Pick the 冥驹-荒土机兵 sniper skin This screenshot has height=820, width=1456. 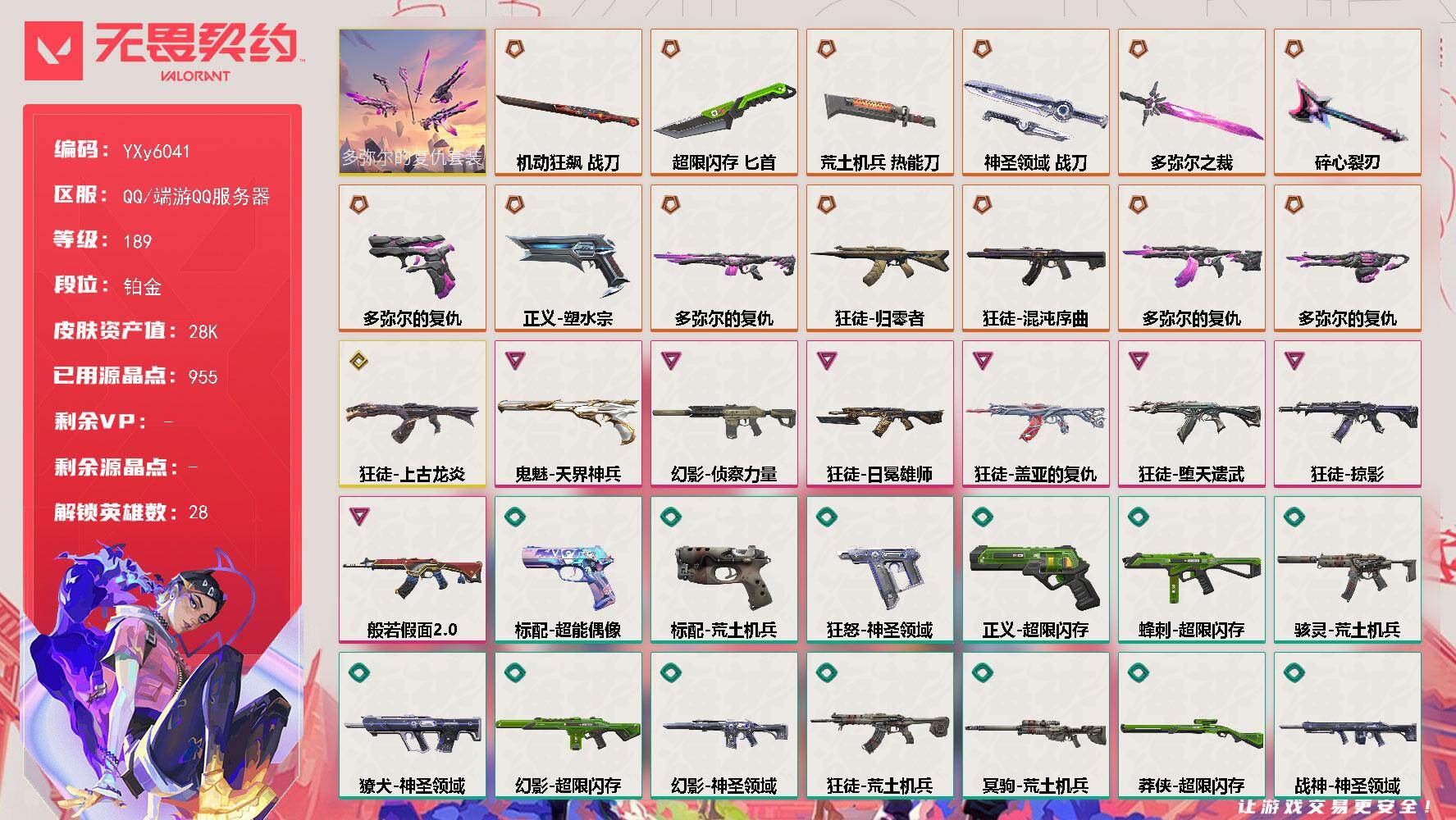[1035, 726]
